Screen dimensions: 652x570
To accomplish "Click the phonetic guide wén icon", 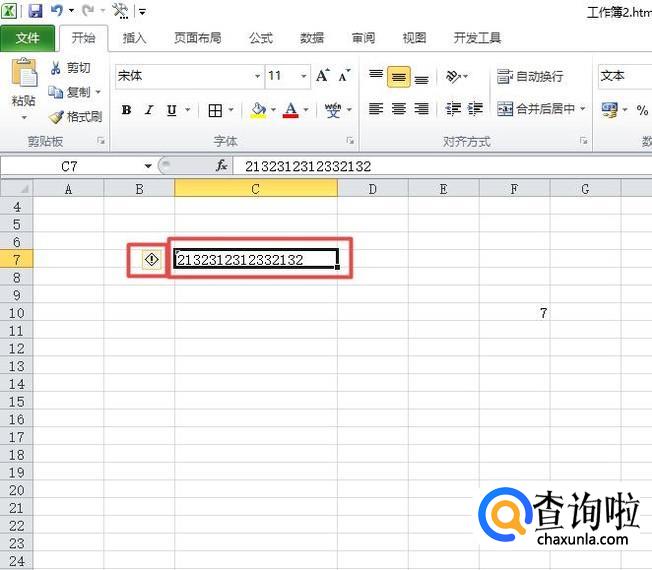I will click(333, 110).
